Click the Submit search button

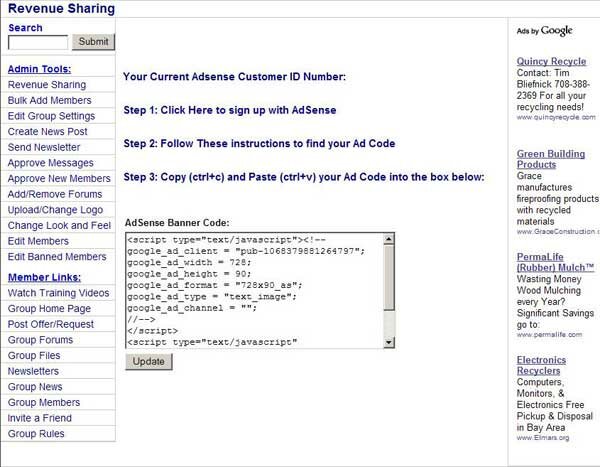tap(93, 42)
